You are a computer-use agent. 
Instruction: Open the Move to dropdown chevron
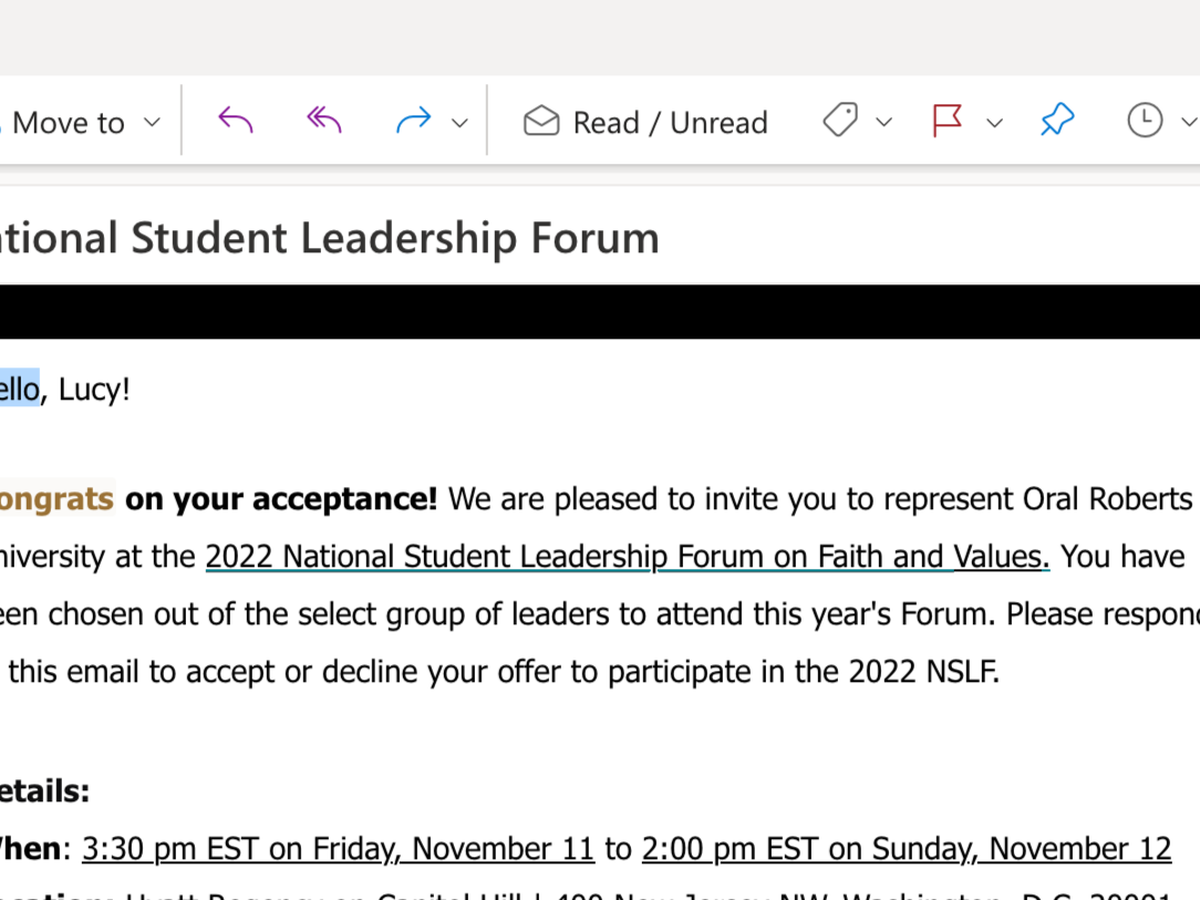152,123
